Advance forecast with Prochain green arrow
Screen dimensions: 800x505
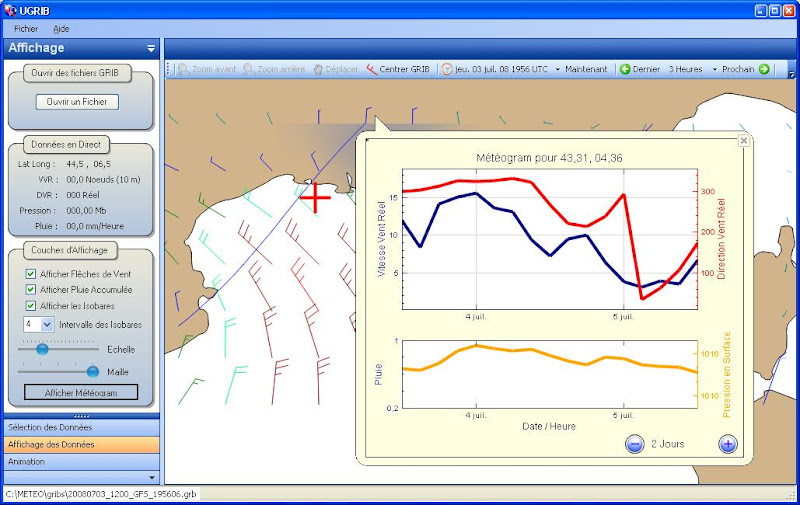click(x=764, y=70)
